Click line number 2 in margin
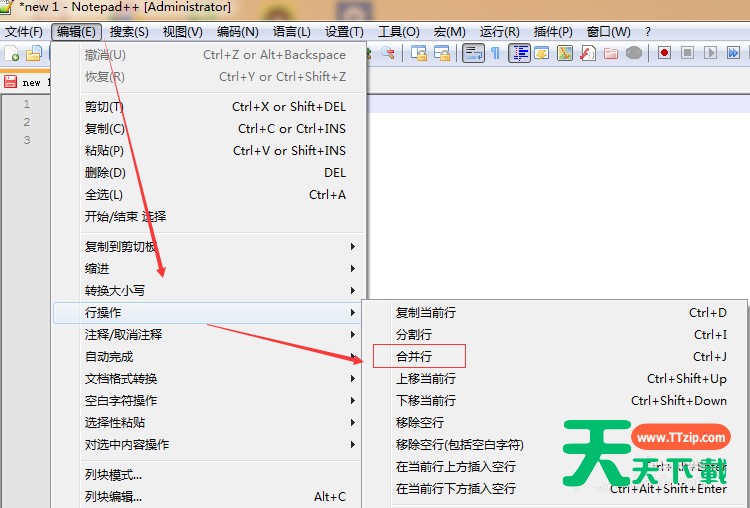 tap(27, 122)
